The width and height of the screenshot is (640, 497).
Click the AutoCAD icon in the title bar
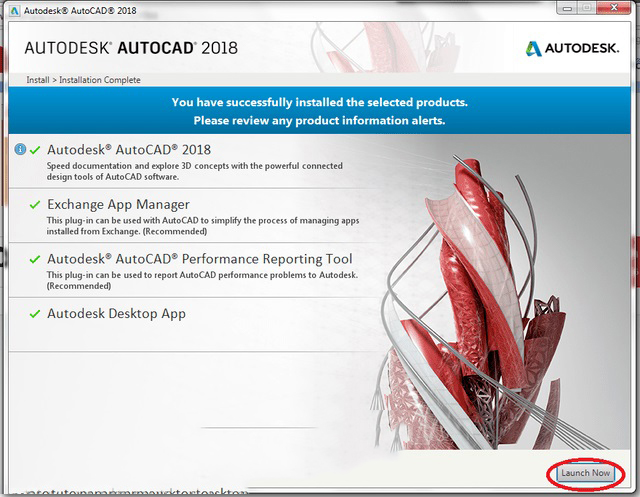14,11
